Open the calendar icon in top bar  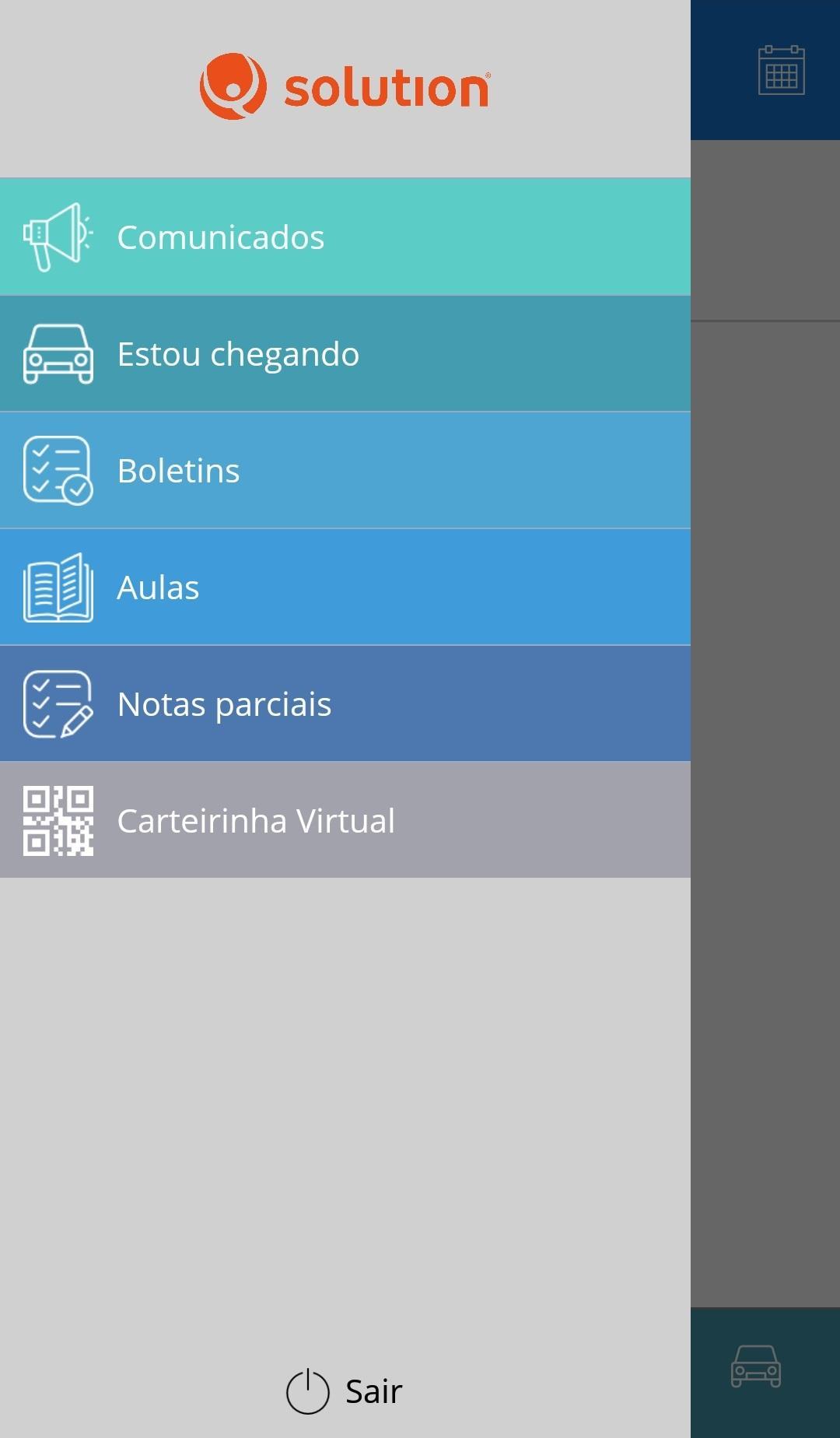pyautogui.click(x=781, y=70)
